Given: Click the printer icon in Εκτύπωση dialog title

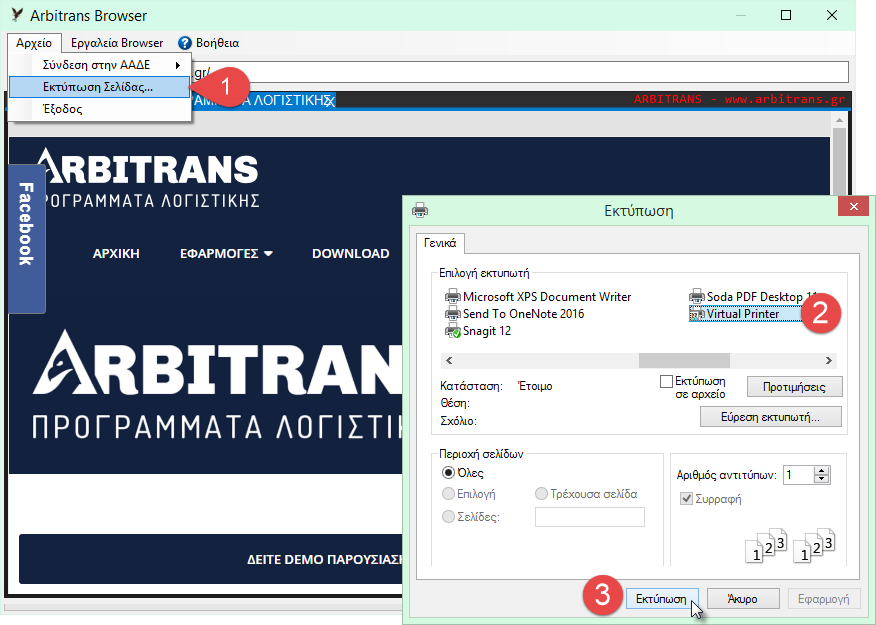Looking at the screenshot, I should coord(420,211).
